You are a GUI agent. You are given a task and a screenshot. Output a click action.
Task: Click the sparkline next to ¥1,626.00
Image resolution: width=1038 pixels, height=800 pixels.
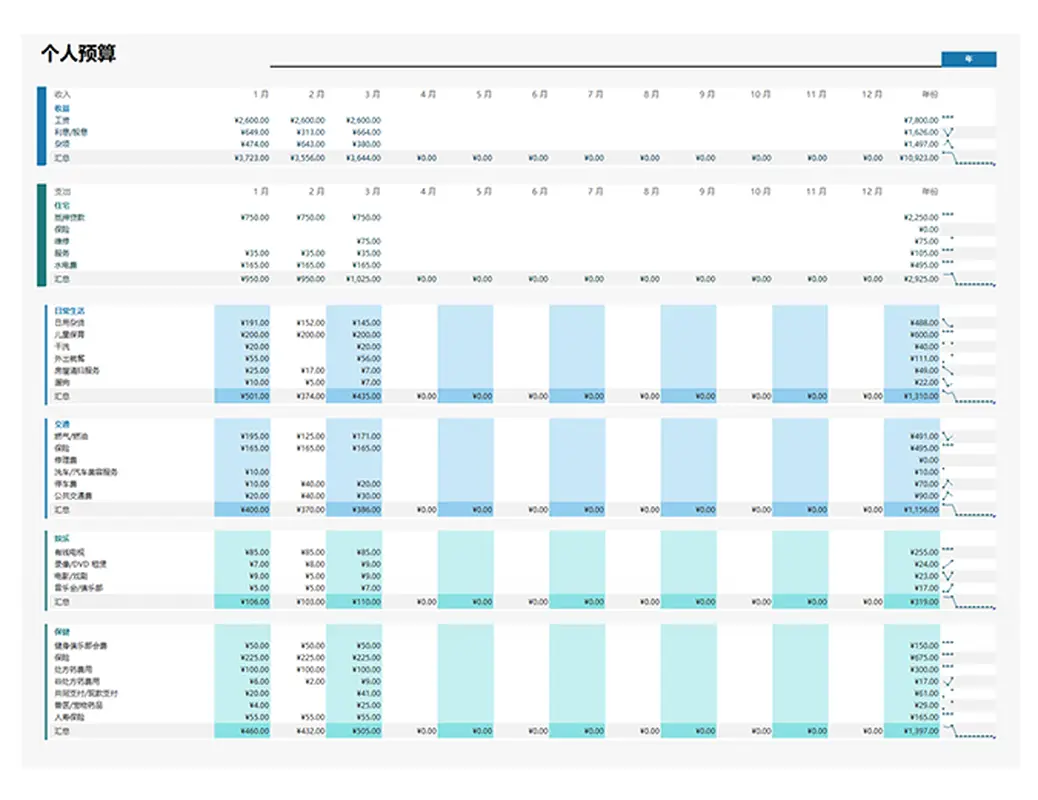point(948,132)
